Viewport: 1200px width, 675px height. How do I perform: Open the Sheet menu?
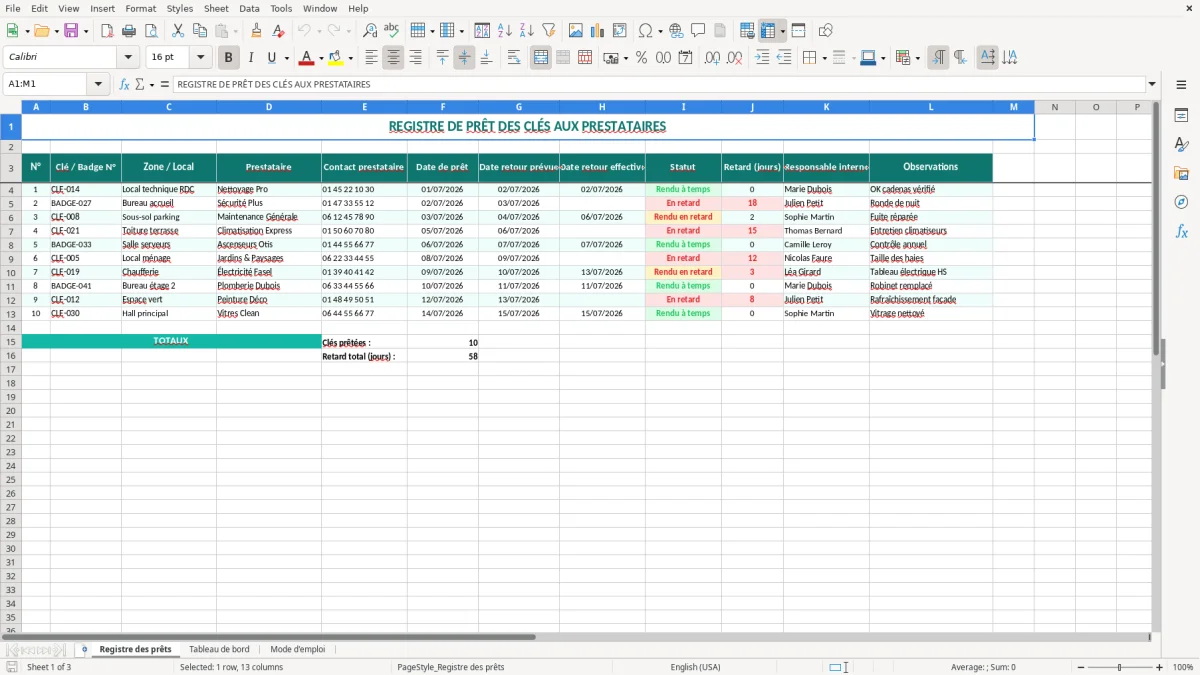click(x=216, y=8)
